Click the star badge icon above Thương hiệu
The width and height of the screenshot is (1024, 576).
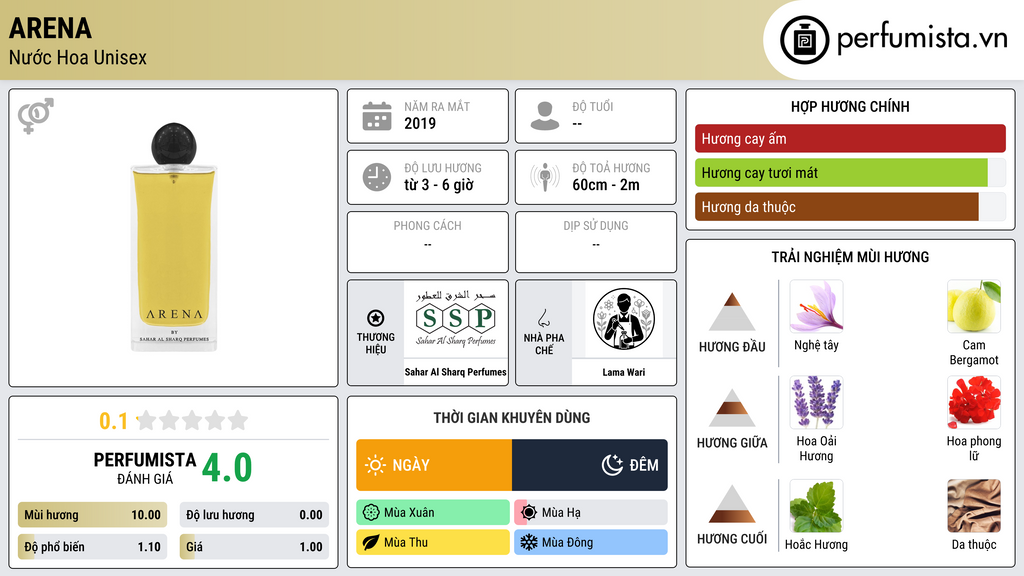coord(376,318)
